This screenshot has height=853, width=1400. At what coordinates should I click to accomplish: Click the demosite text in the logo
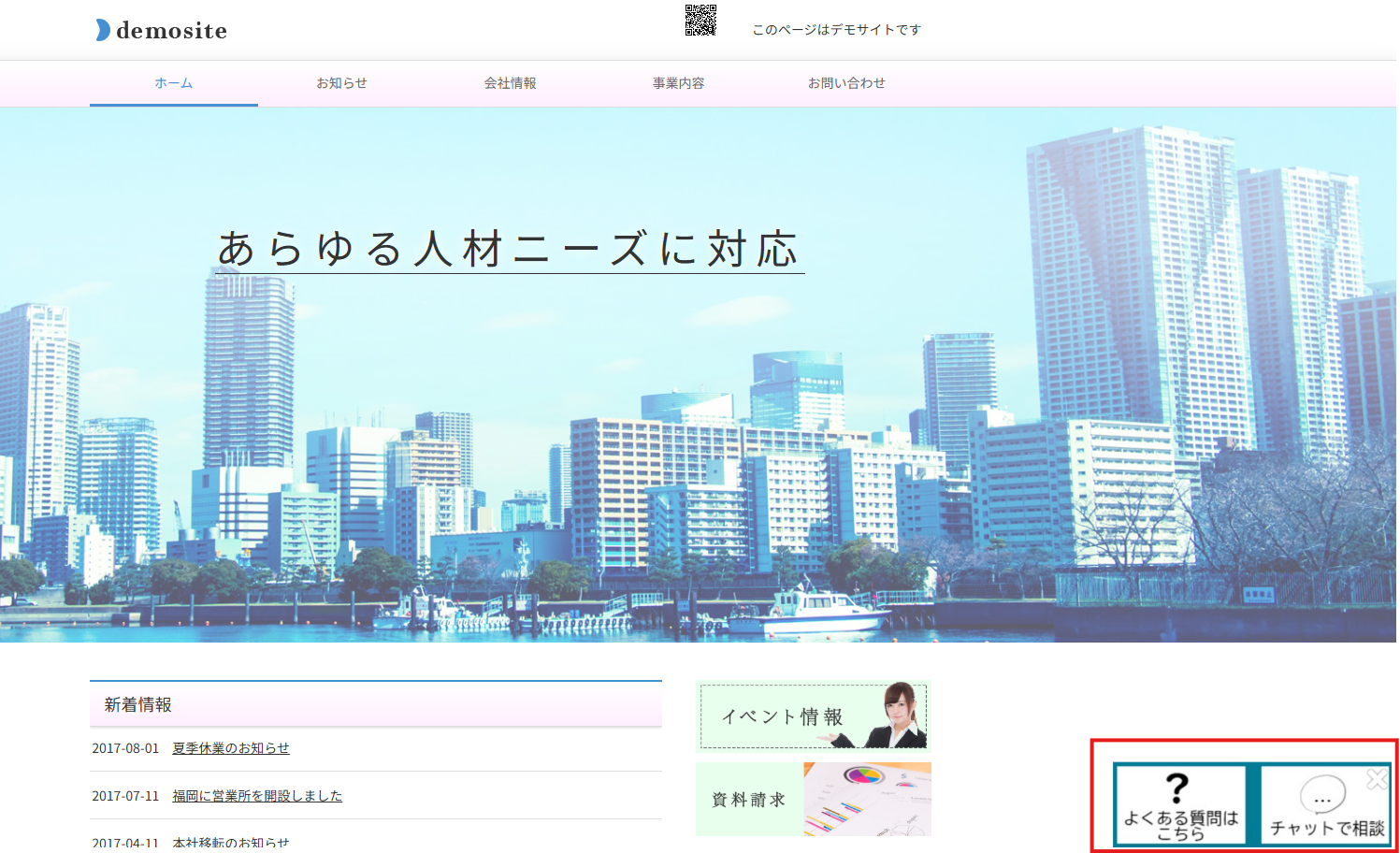(x=172, y=31)
